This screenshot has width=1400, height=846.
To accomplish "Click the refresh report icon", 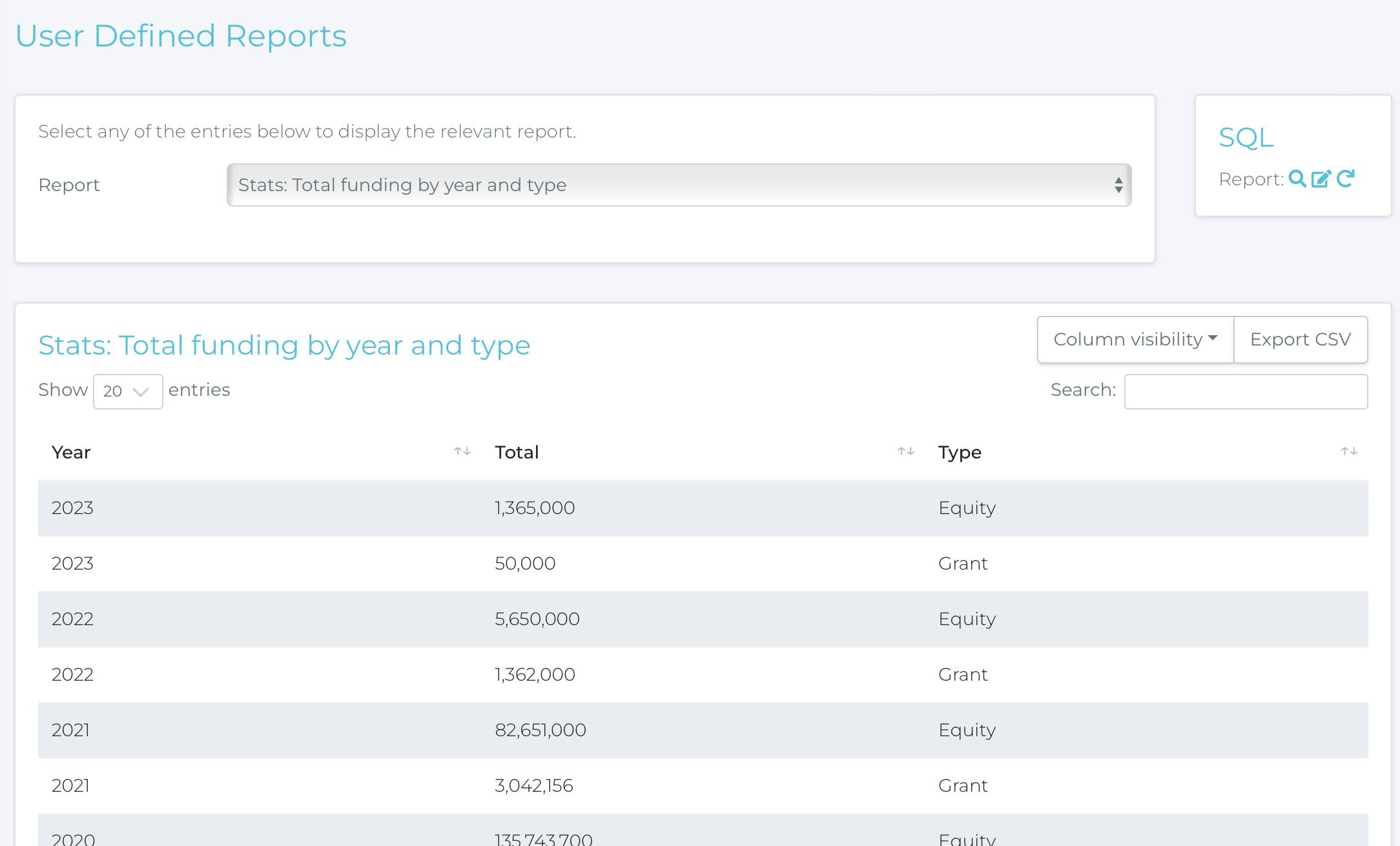I will tap(1346, 178).
